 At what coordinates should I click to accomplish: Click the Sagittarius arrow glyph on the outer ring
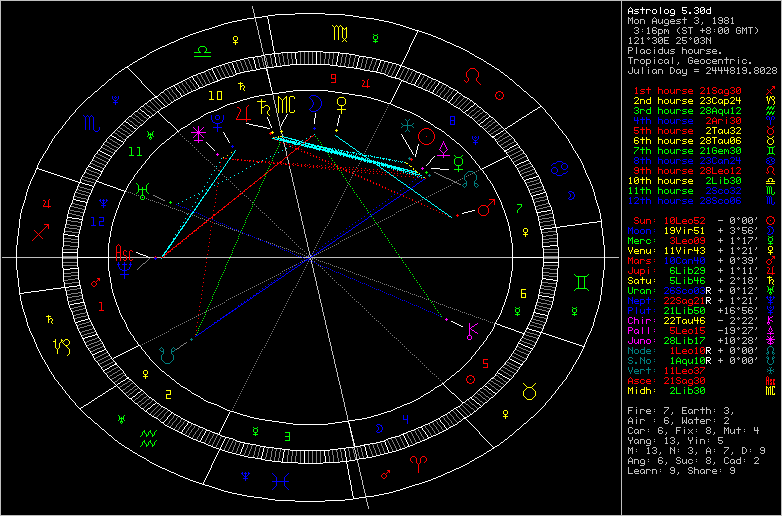pos(43,233)
